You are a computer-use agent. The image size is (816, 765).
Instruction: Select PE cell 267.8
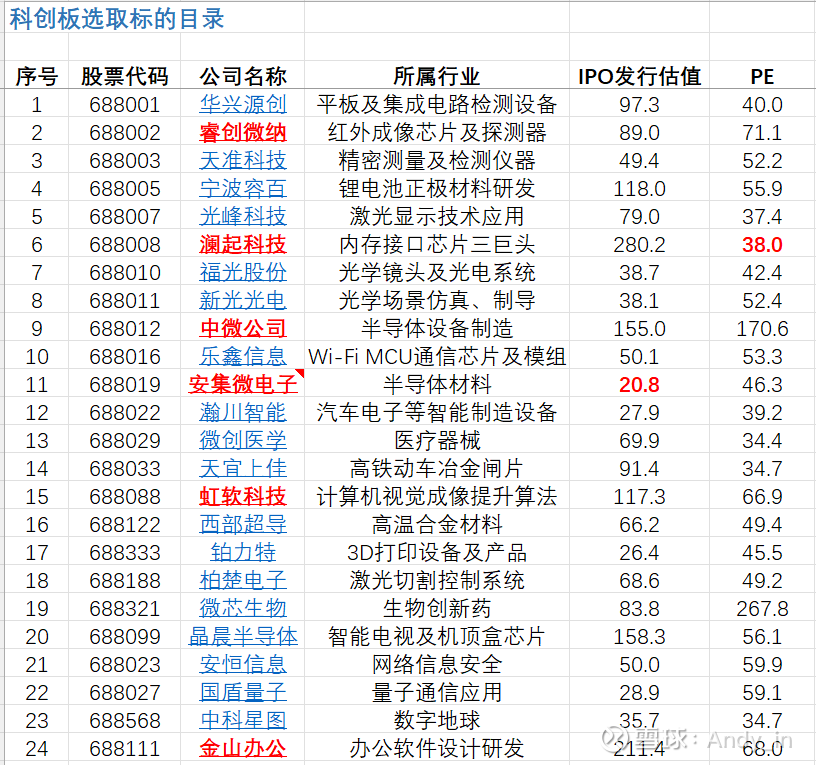[x=762, y=608]
